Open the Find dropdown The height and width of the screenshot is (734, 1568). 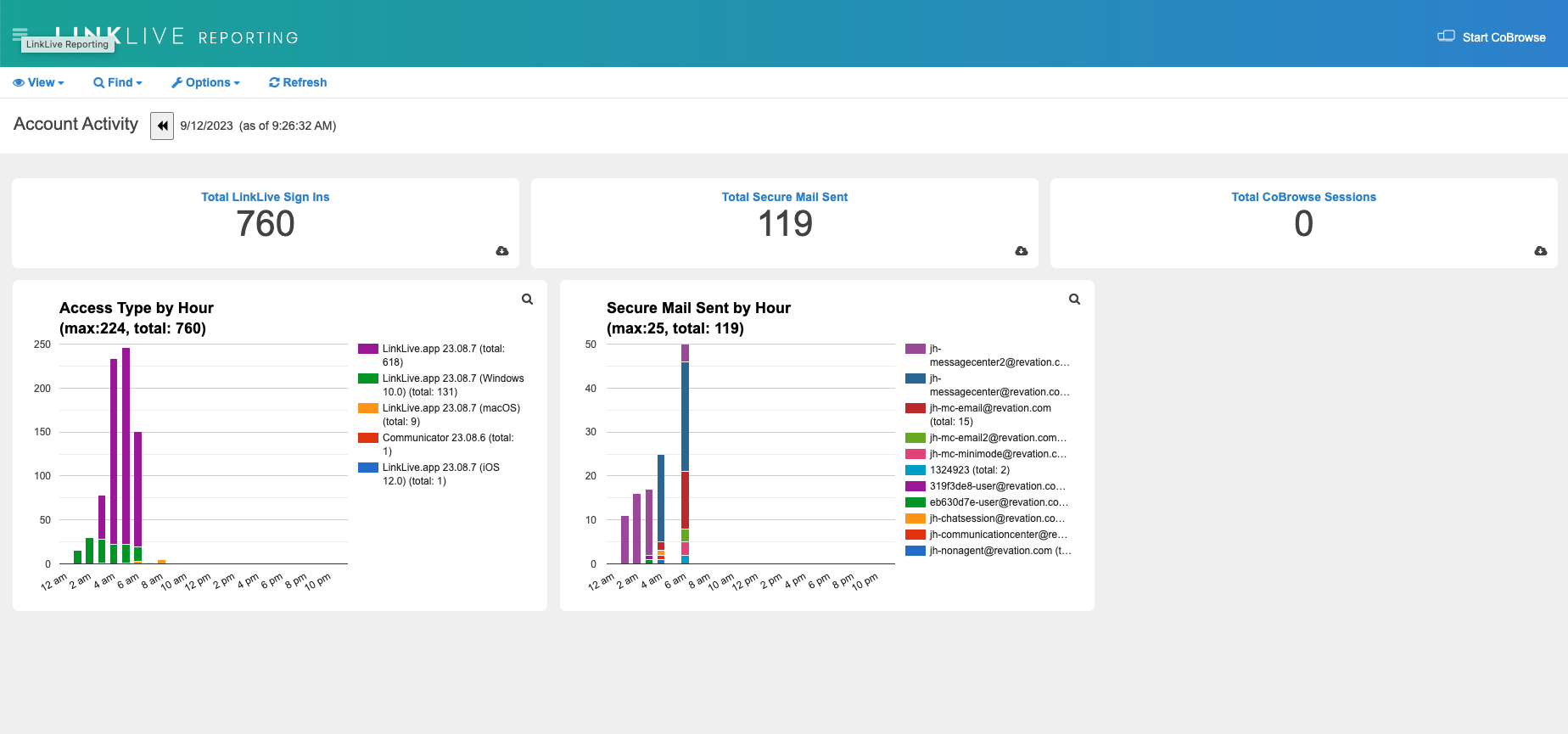pyautogui.click(x=118, y=82)
